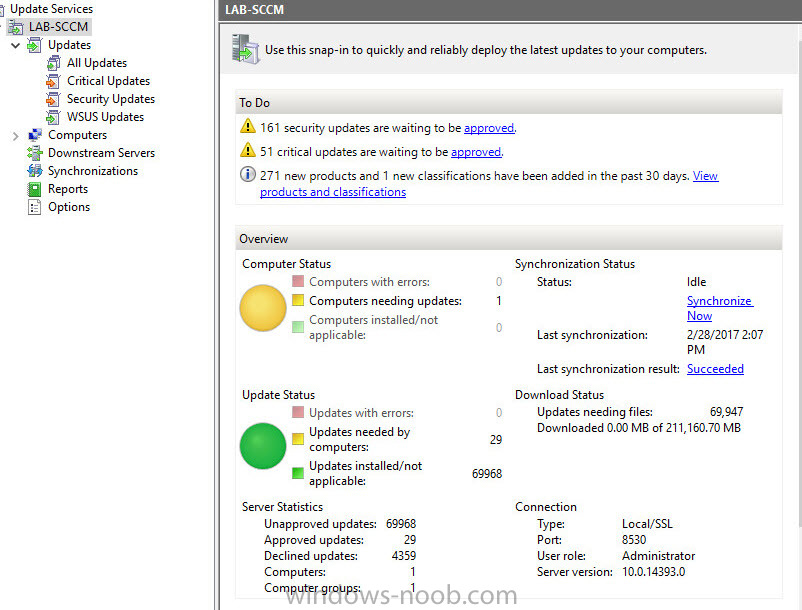Viewport: 802px width, 610px height.
Task: Click the Synchronizations icon
Action: coord(34,171)
